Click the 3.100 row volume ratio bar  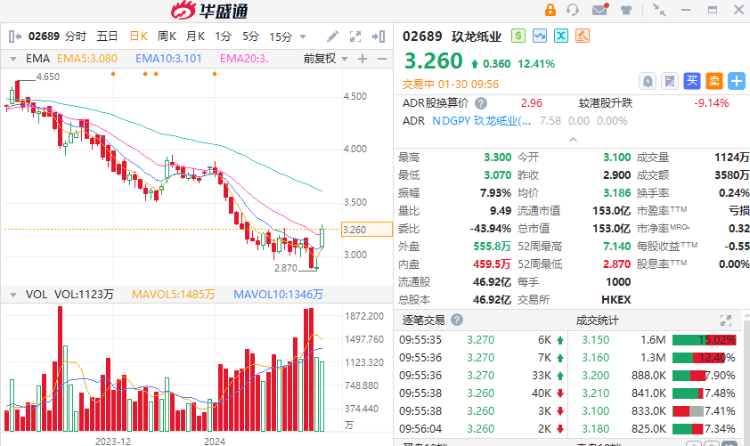pyautogui.click(x=688, y=411)
